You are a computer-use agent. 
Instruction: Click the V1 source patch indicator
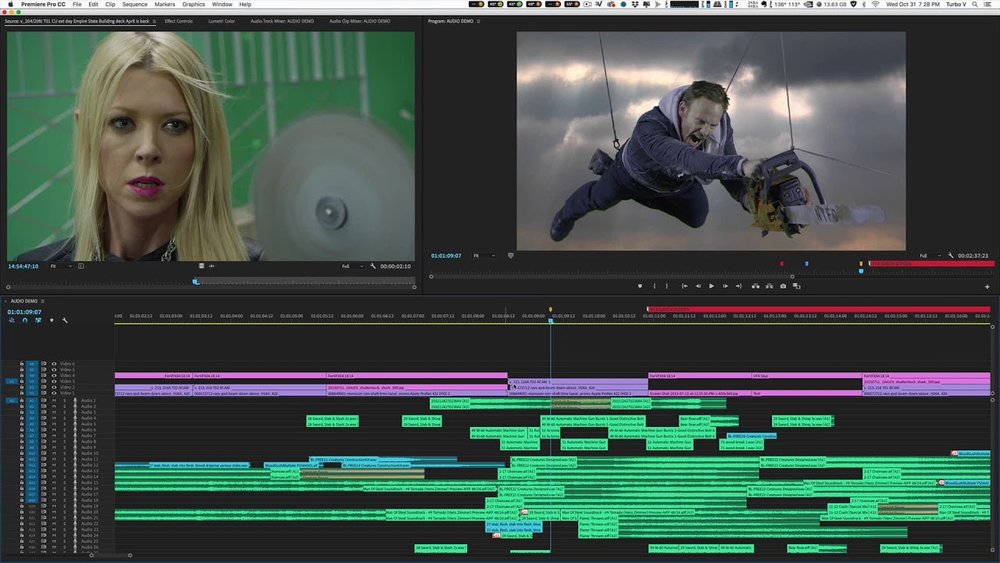(x=11, y=381)
